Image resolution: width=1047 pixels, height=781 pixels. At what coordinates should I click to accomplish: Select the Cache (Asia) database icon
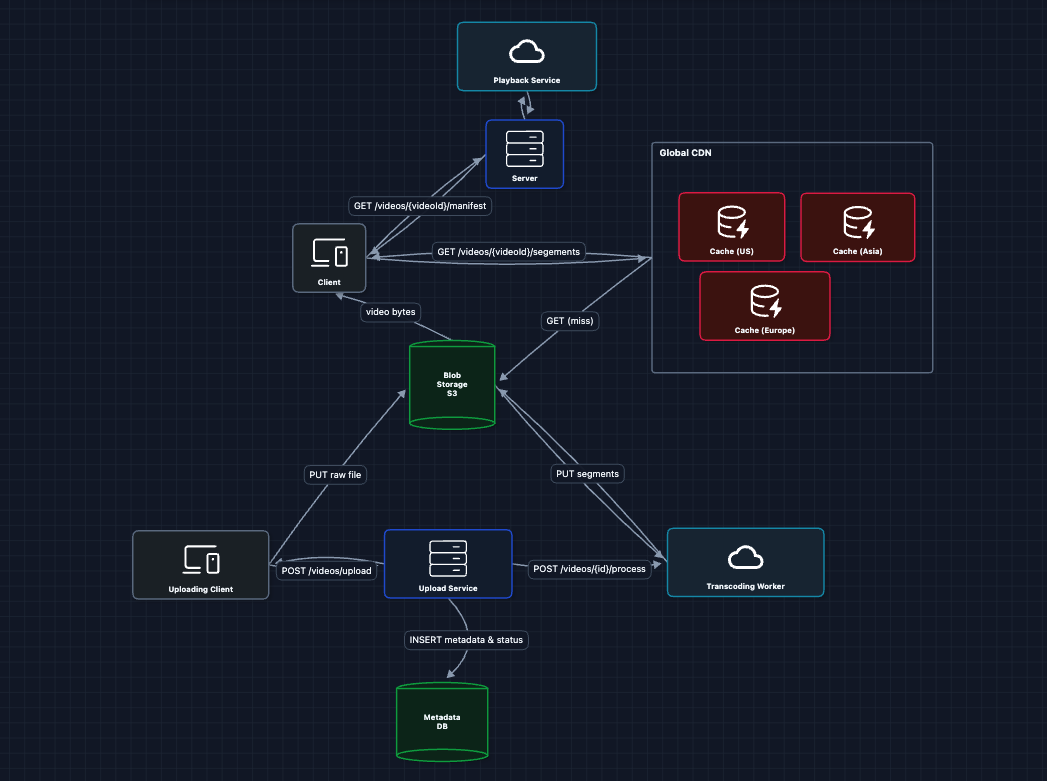click(x=858, y=221)
